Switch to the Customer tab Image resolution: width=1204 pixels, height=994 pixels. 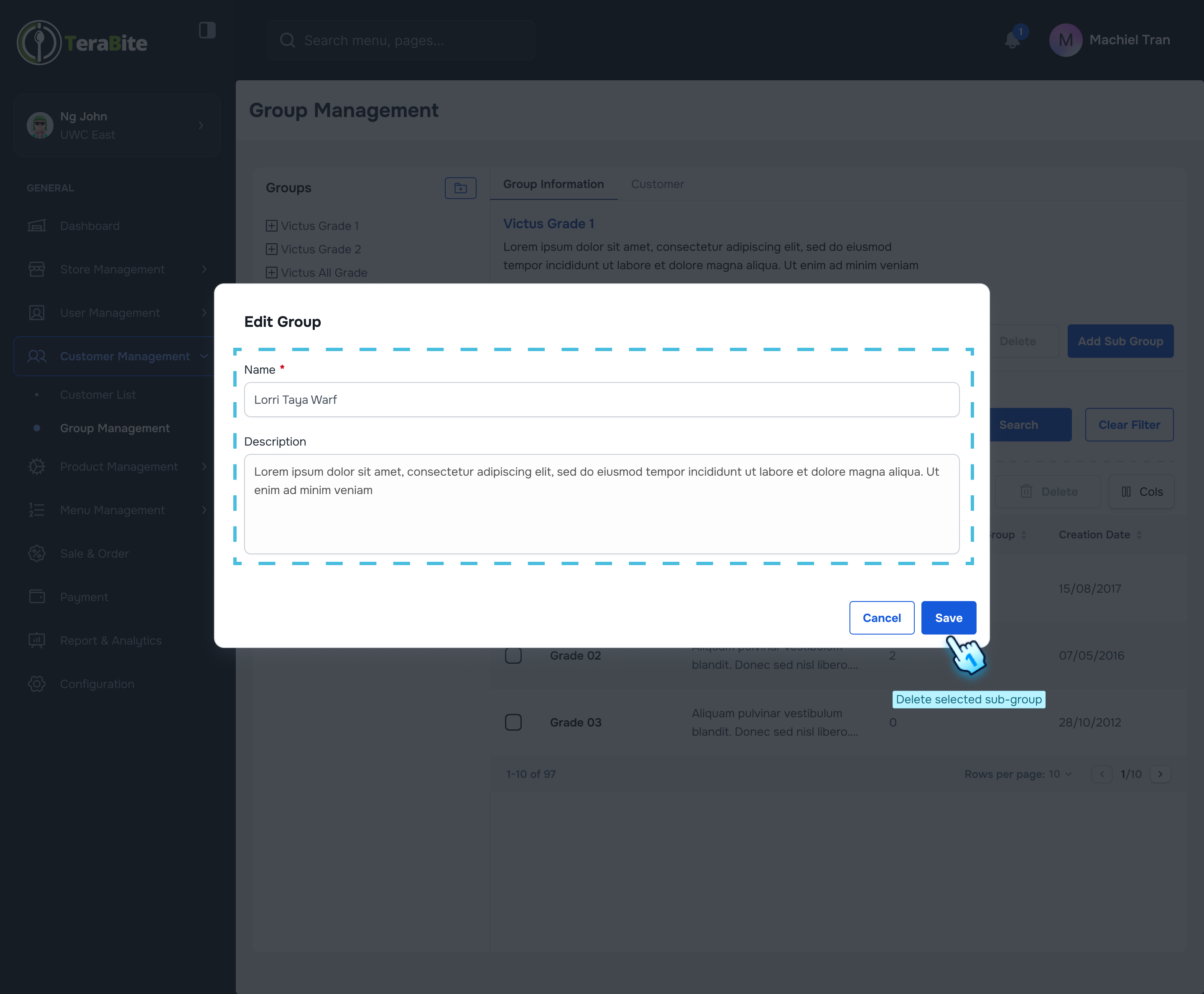click(657, 184)
